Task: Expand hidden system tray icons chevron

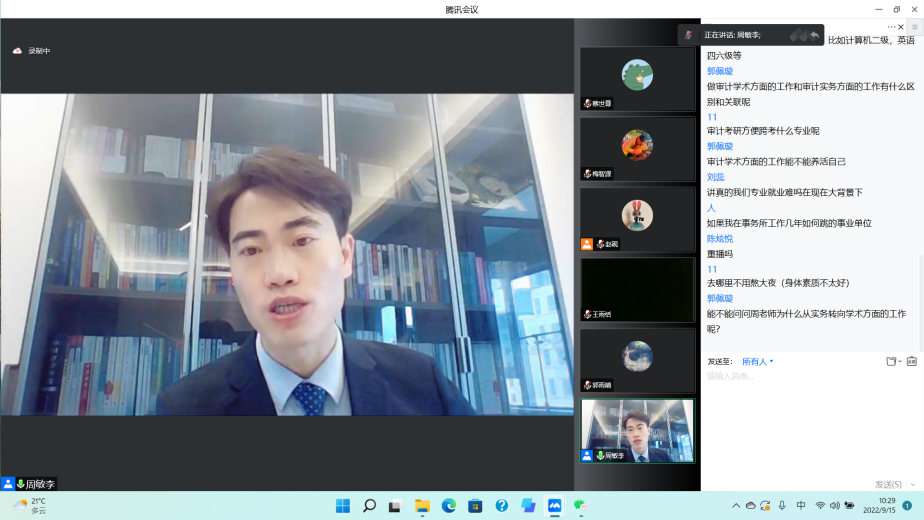Action: pos(736,505)
